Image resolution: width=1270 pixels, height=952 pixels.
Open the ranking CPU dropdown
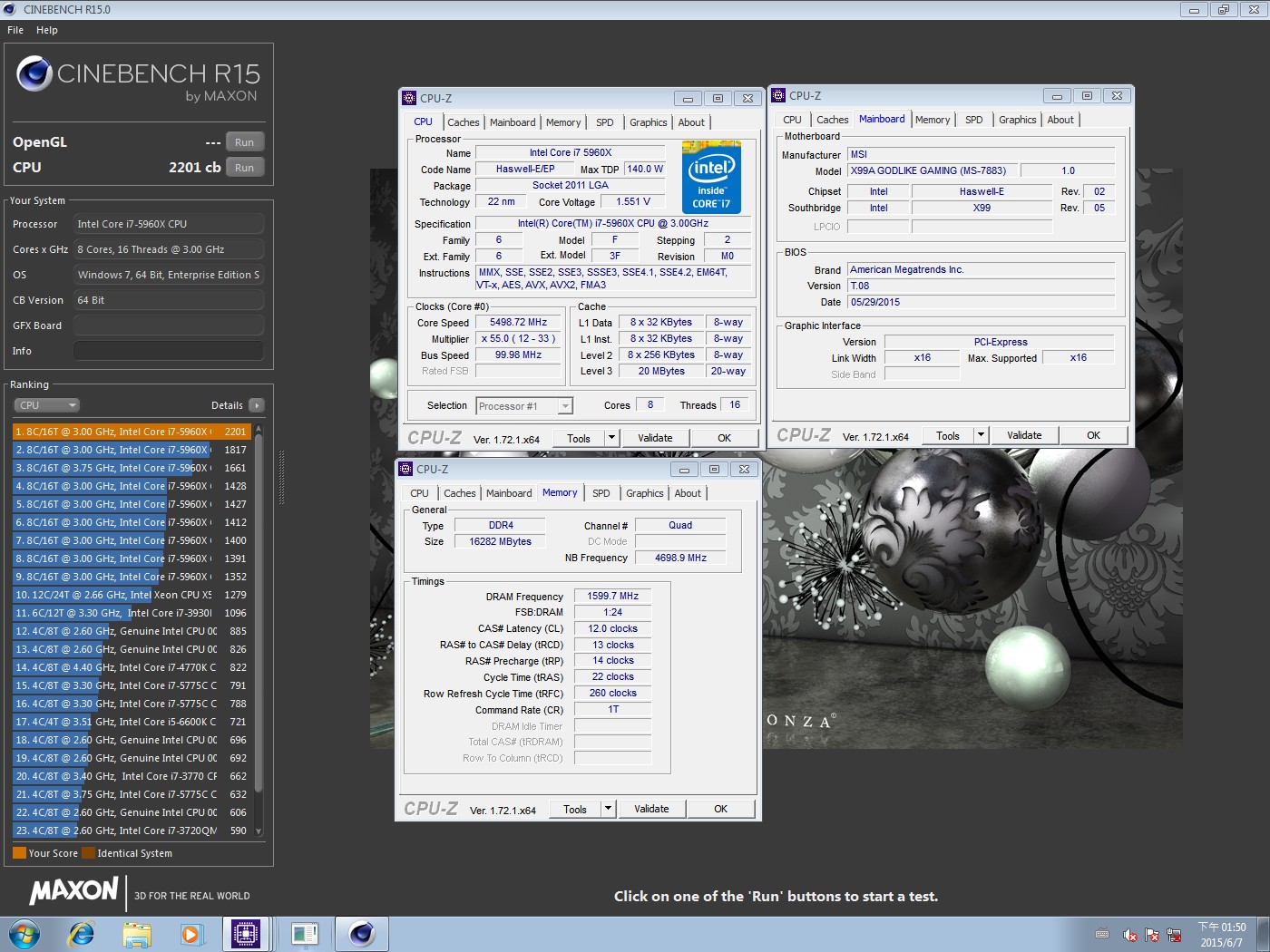46,405
